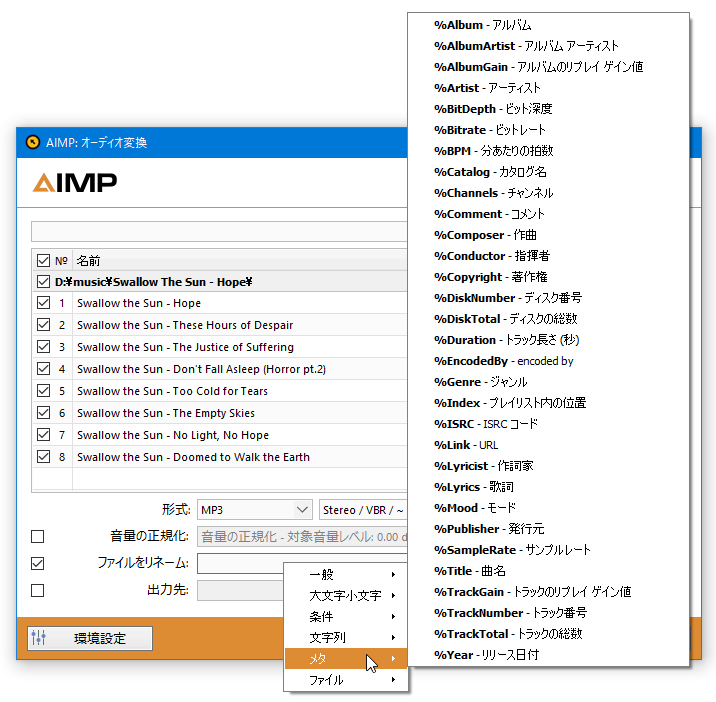This screenshot has width=716, height=702.
Task: Click the disabled 音量の正規化 settings field
Action: click(302, 536)
